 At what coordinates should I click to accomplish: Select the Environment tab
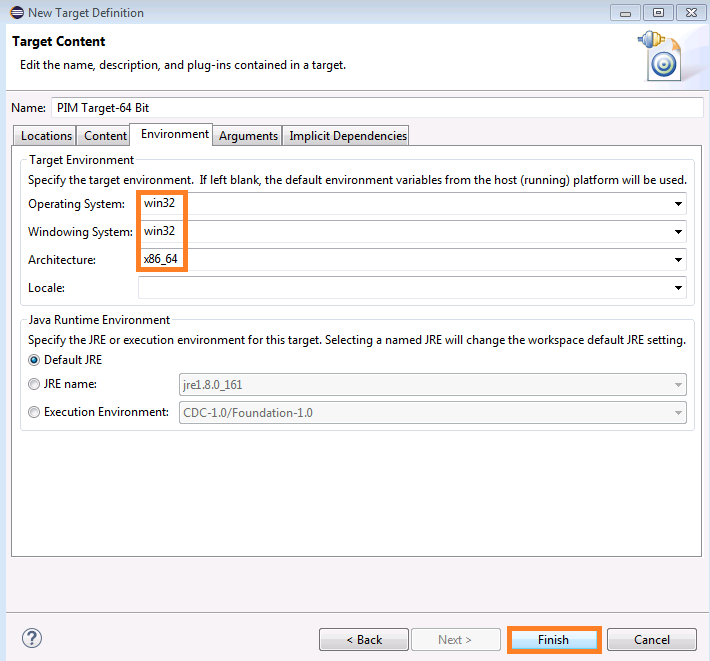pos(174,134)
